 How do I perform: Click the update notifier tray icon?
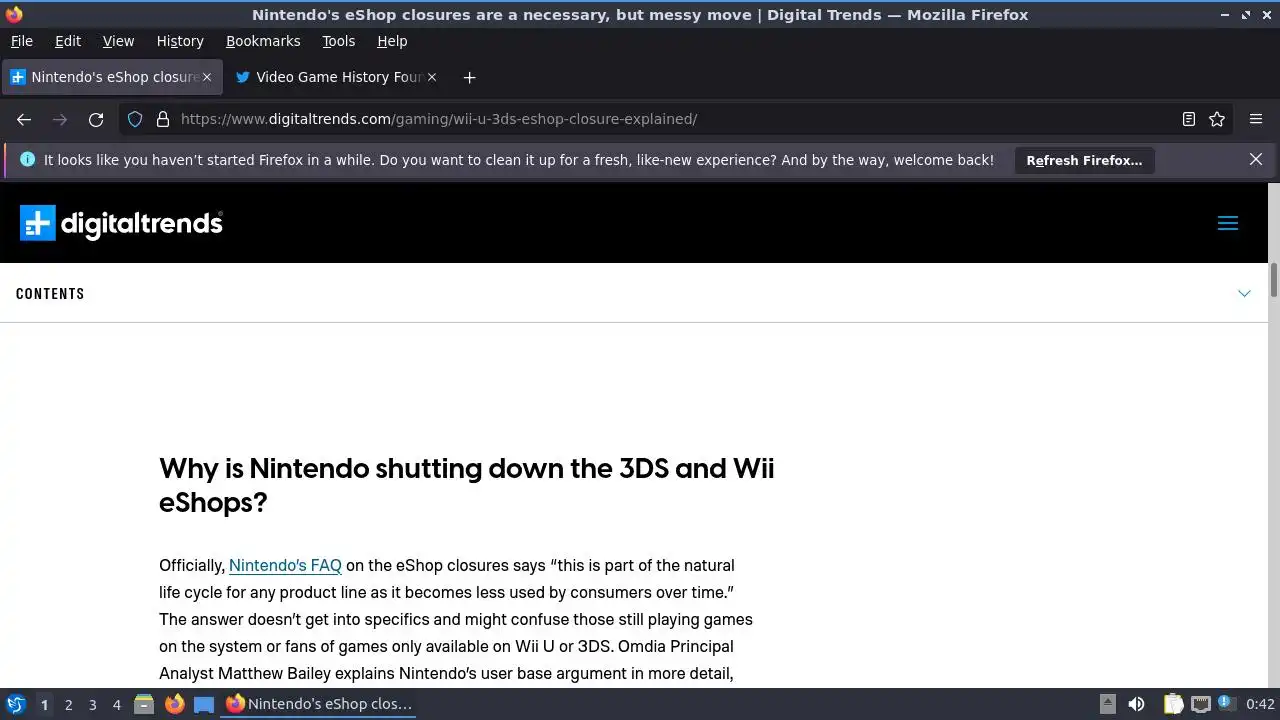point(1226,704)
